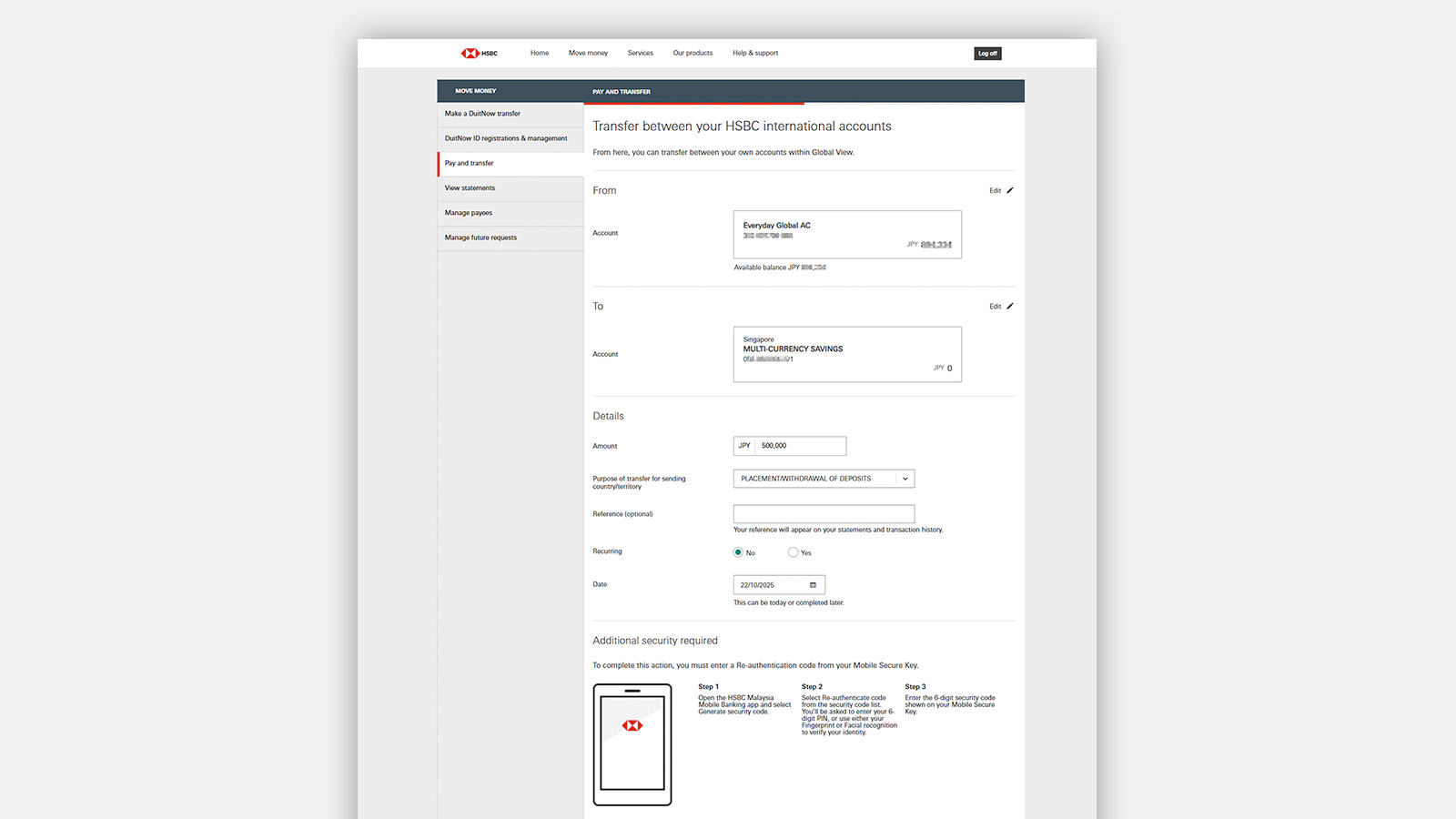1456x819 pixels.
Task: Click the JPY Amount input field
Action: click(801, 446)
